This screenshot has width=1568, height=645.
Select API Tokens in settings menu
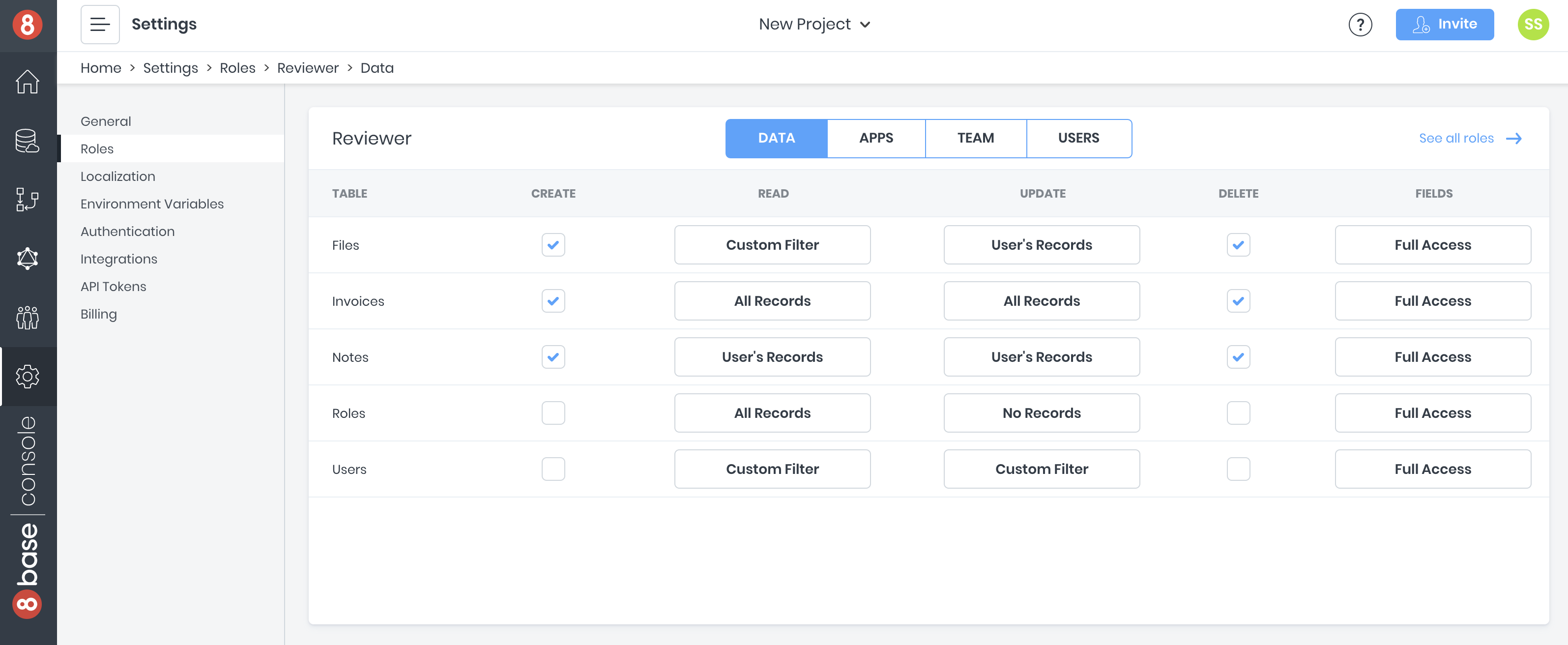[x=113, y=286]
